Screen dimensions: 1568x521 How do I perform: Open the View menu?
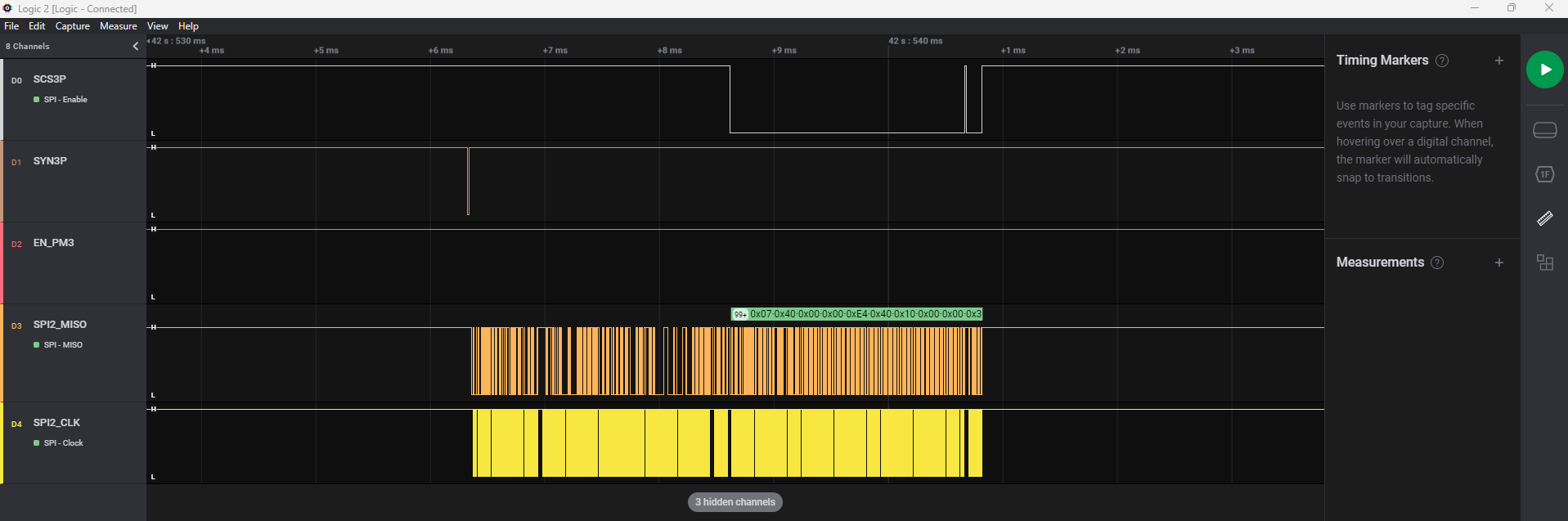pos(157,26)
